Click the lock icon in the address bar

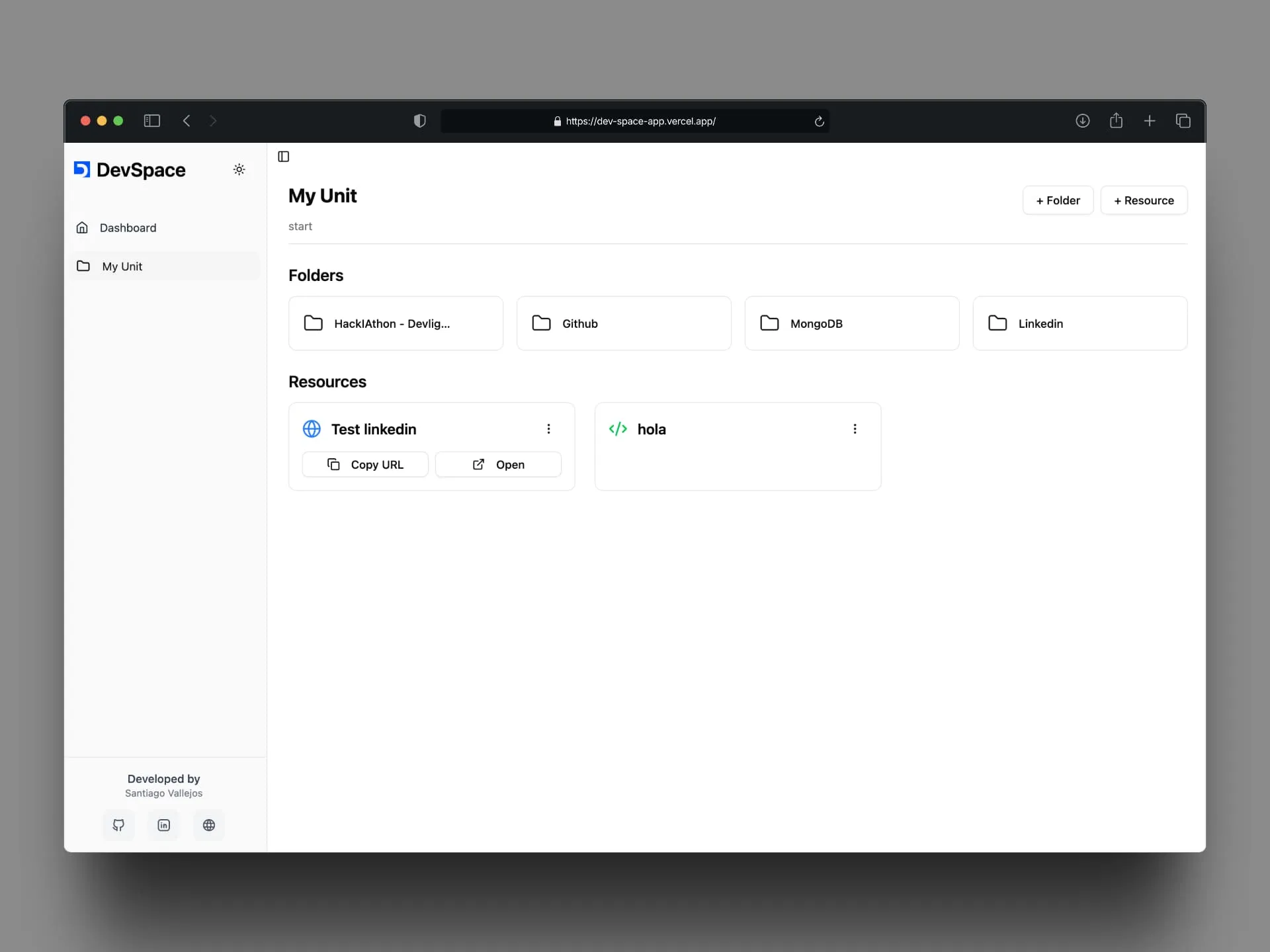pyautogui.click(x=558, y=121)
